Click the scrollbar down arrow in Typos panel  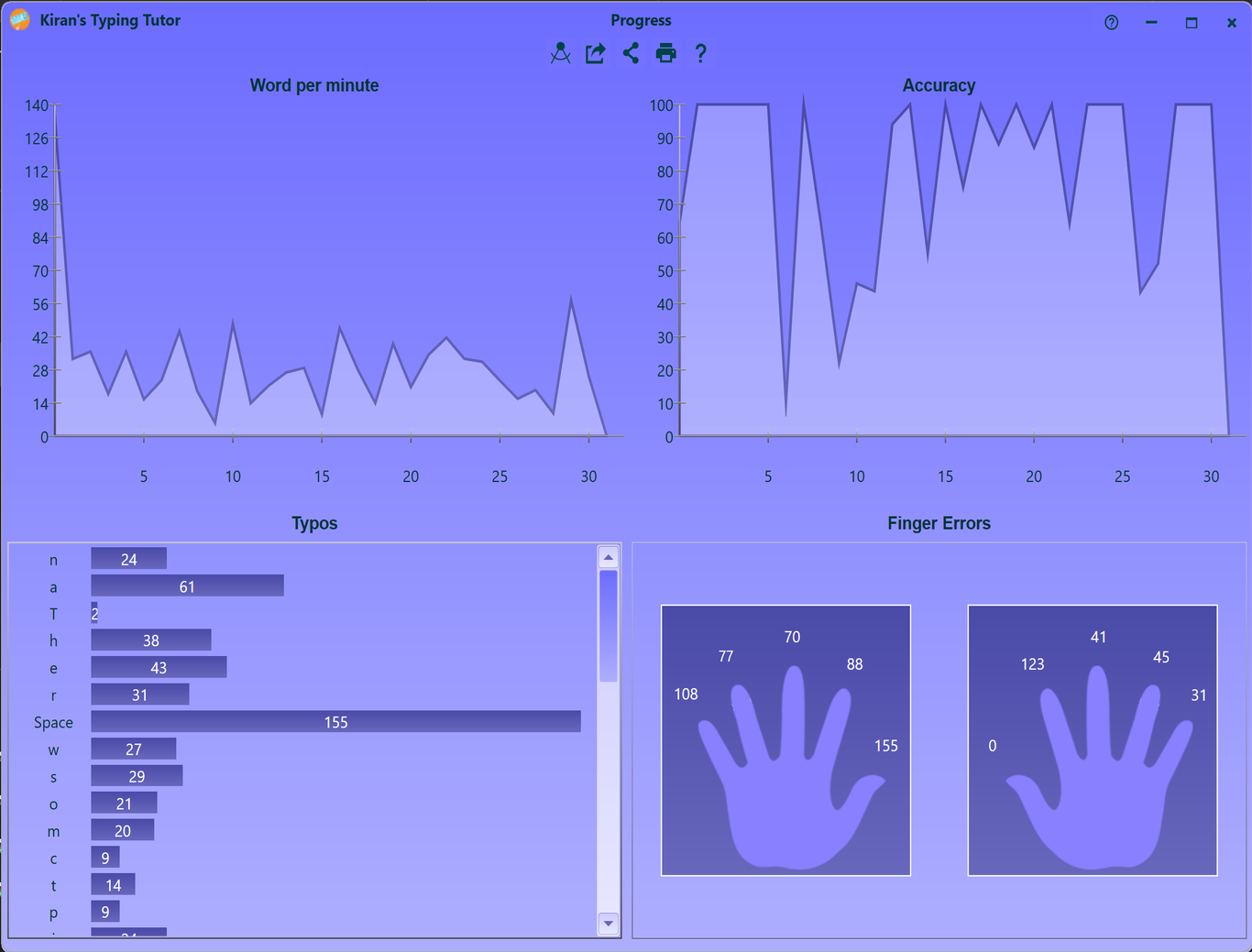pyautogui.click(x=608, y=924)
